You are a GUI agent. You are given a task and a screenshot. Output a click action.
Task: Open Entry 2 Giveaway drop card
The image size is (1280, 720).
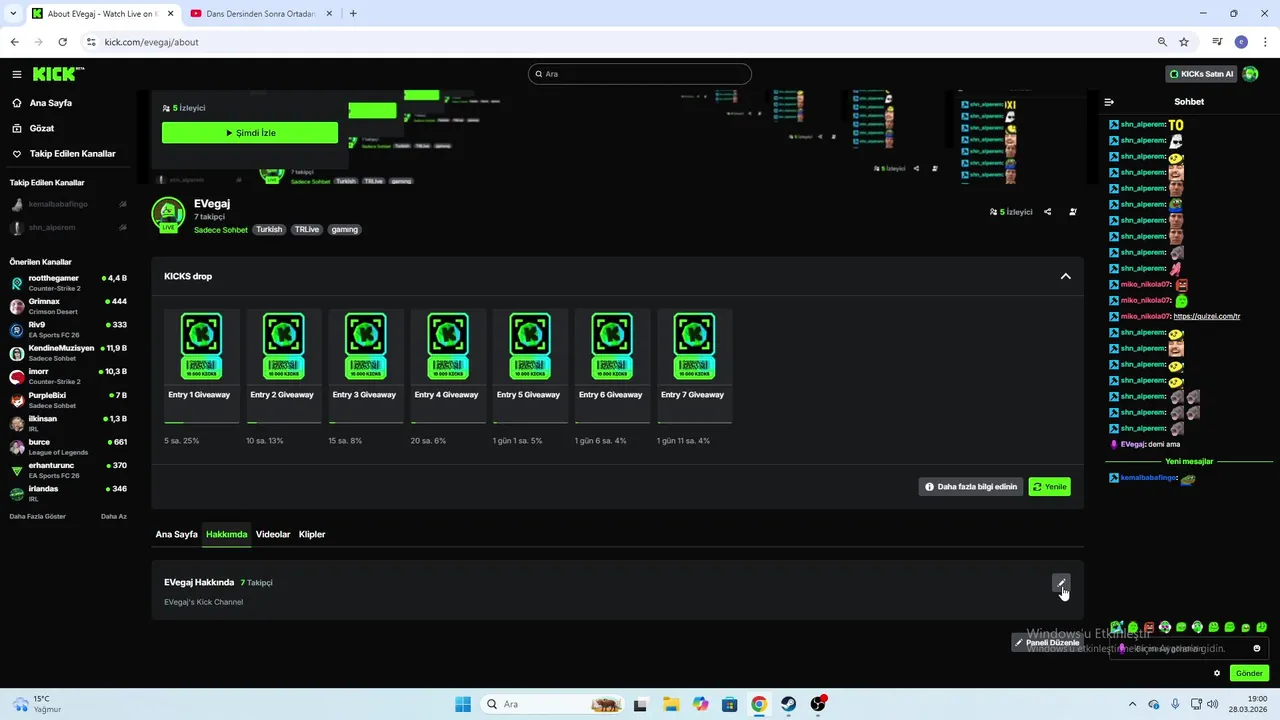tap(283, 366)
